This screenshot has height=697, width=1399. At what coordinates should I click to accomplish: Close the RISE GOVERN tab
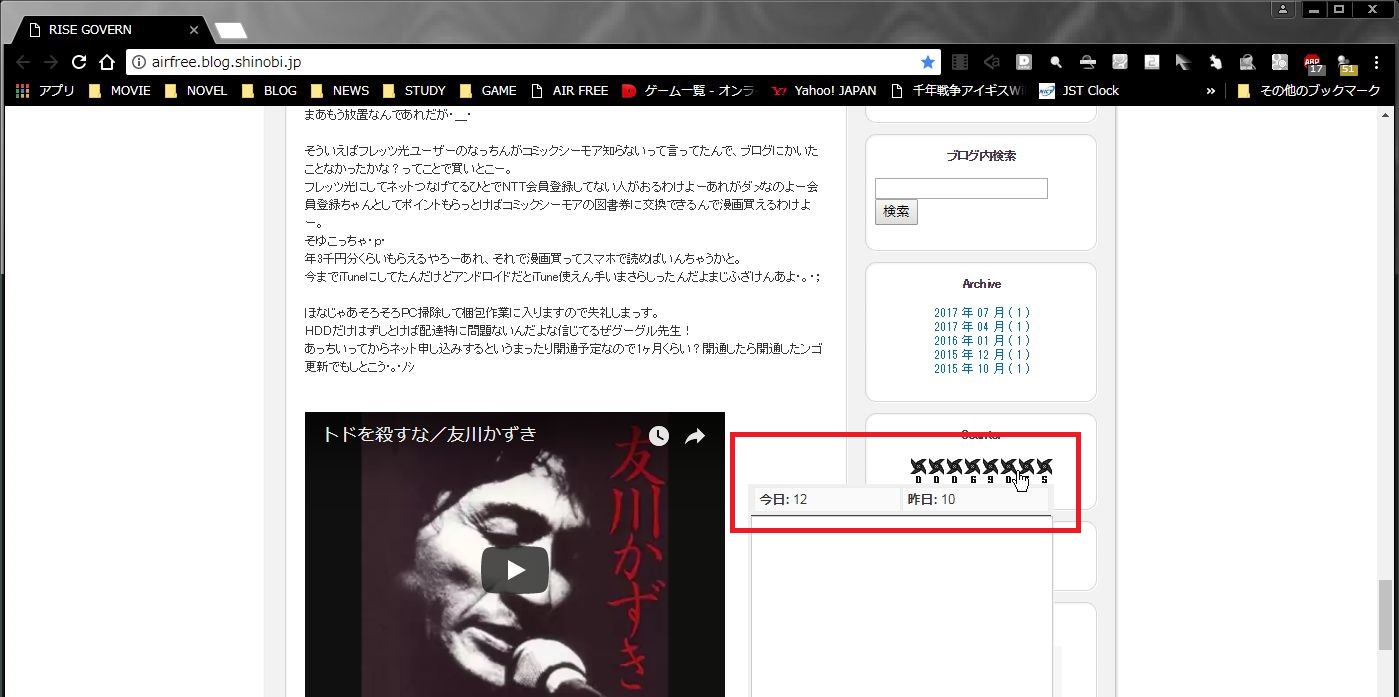(x=194, y=30)
